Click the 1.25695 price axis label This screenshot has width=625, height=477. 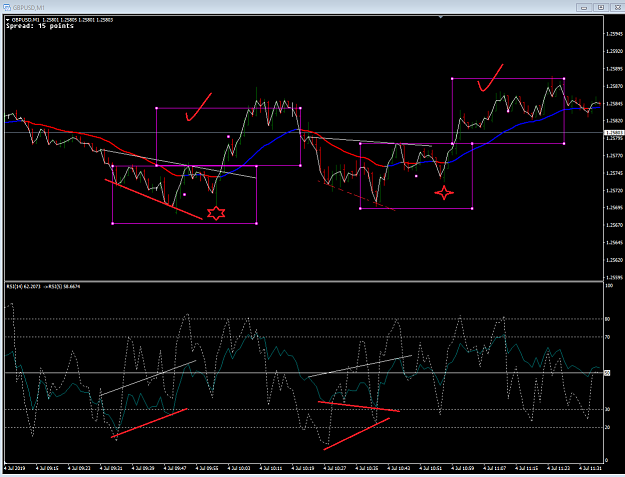(x=614, y=208)
